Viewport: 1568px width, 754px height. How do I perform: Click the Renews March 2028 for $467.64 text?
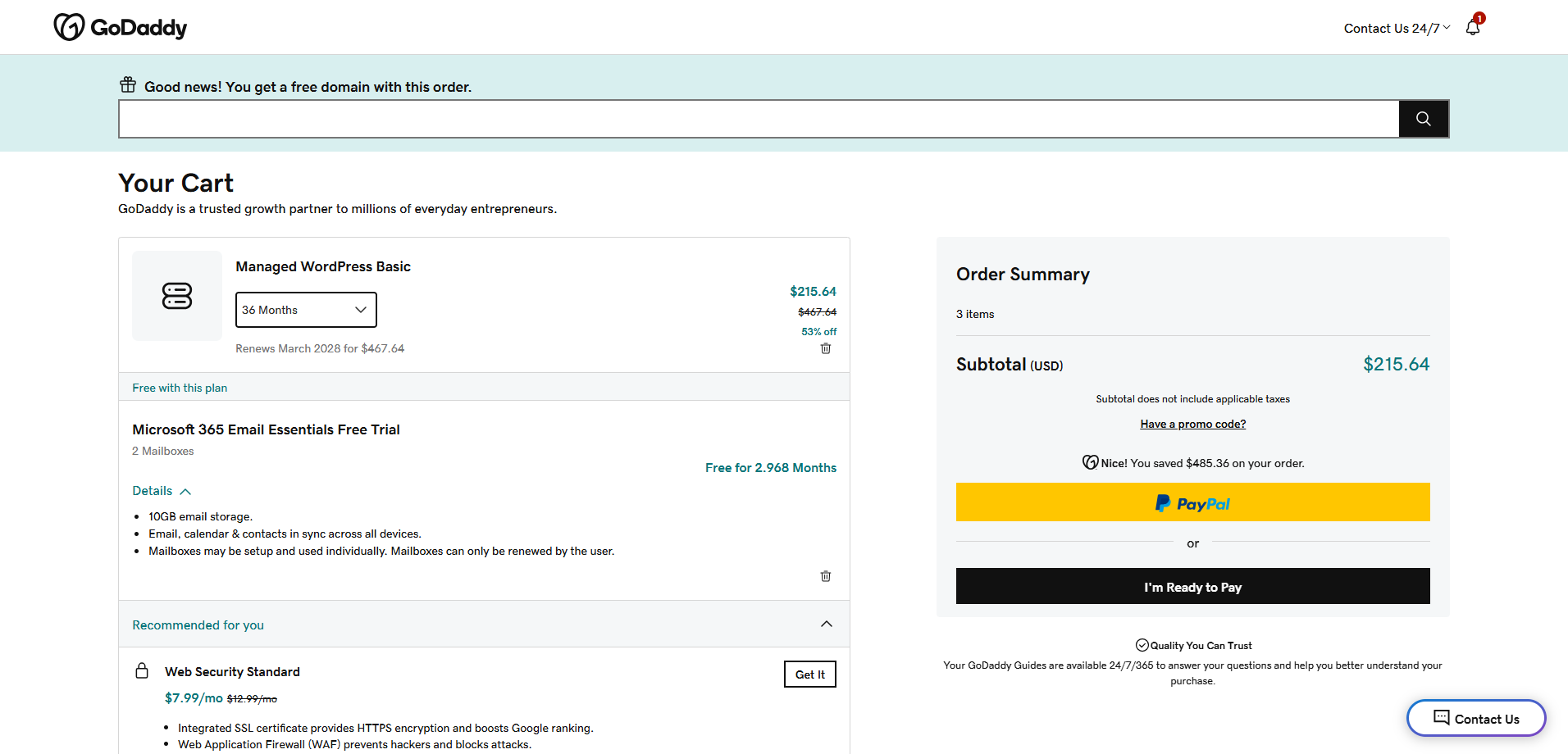point(320,348)
